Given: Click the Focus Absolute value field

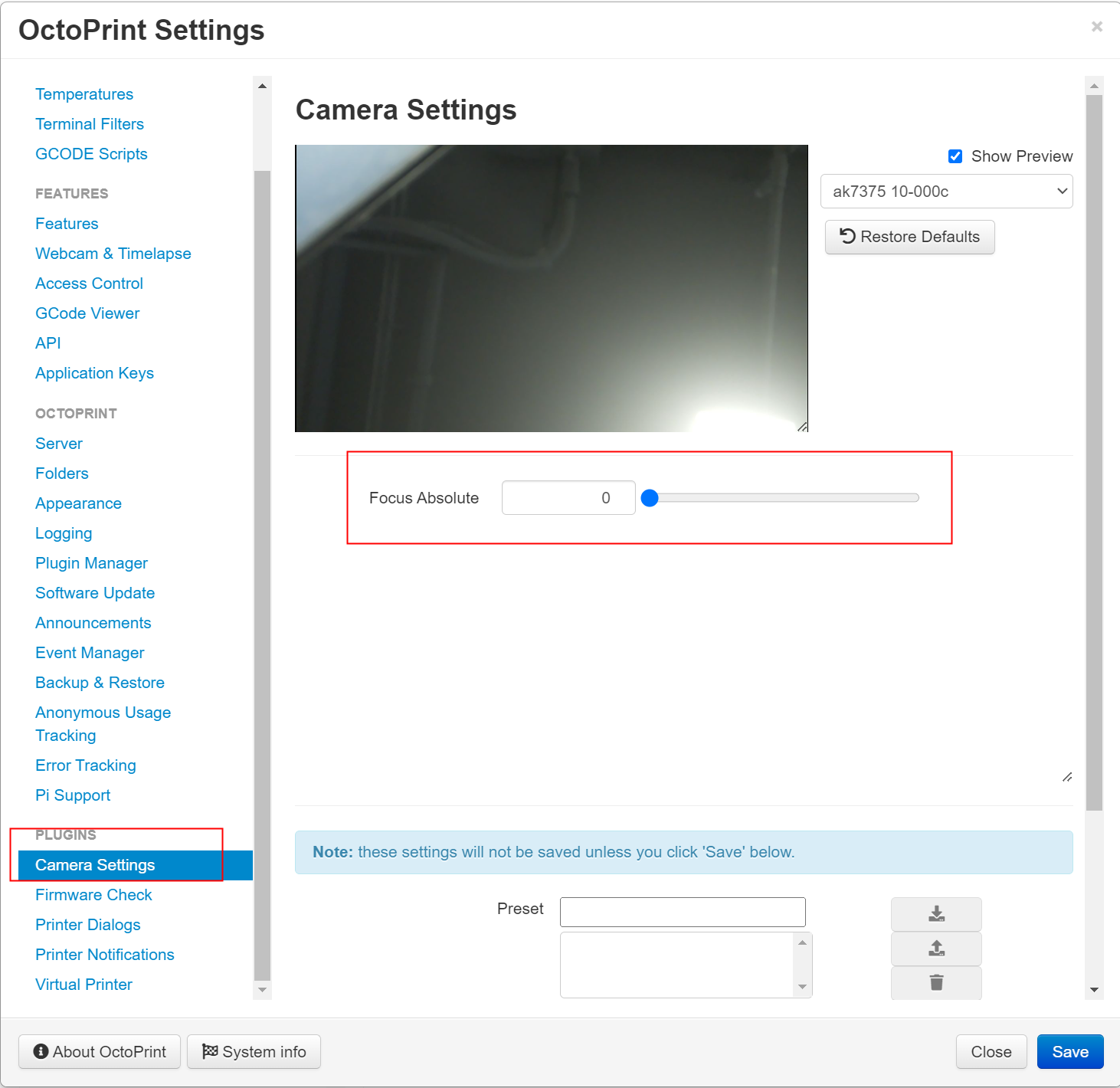Looking at the screenshot, I should tap(568, 498).
